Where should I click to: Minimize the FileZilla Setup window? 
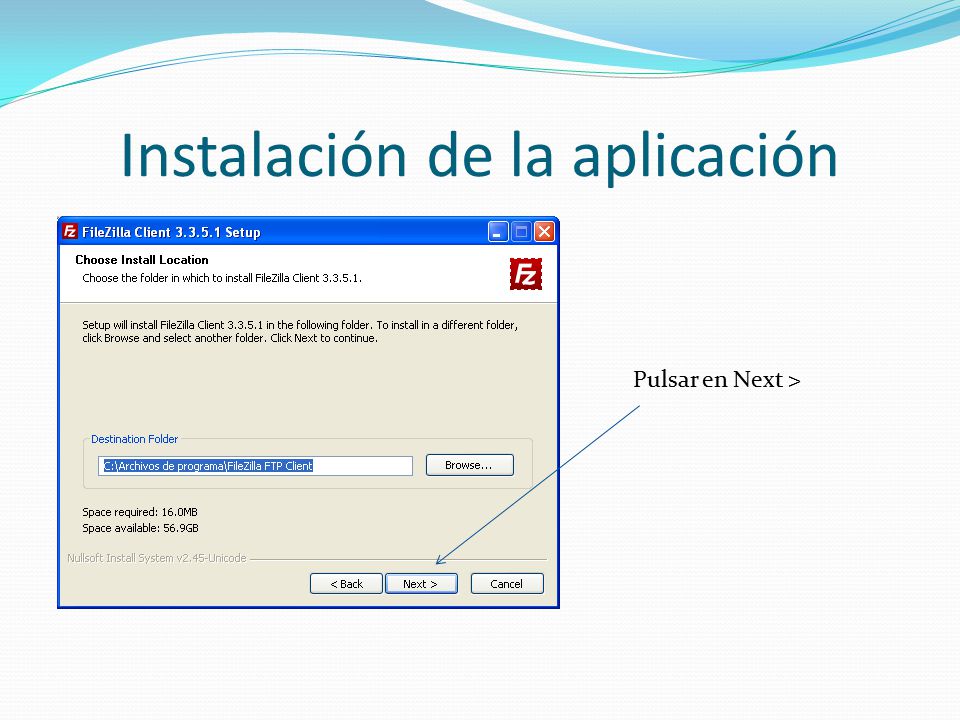498,232
